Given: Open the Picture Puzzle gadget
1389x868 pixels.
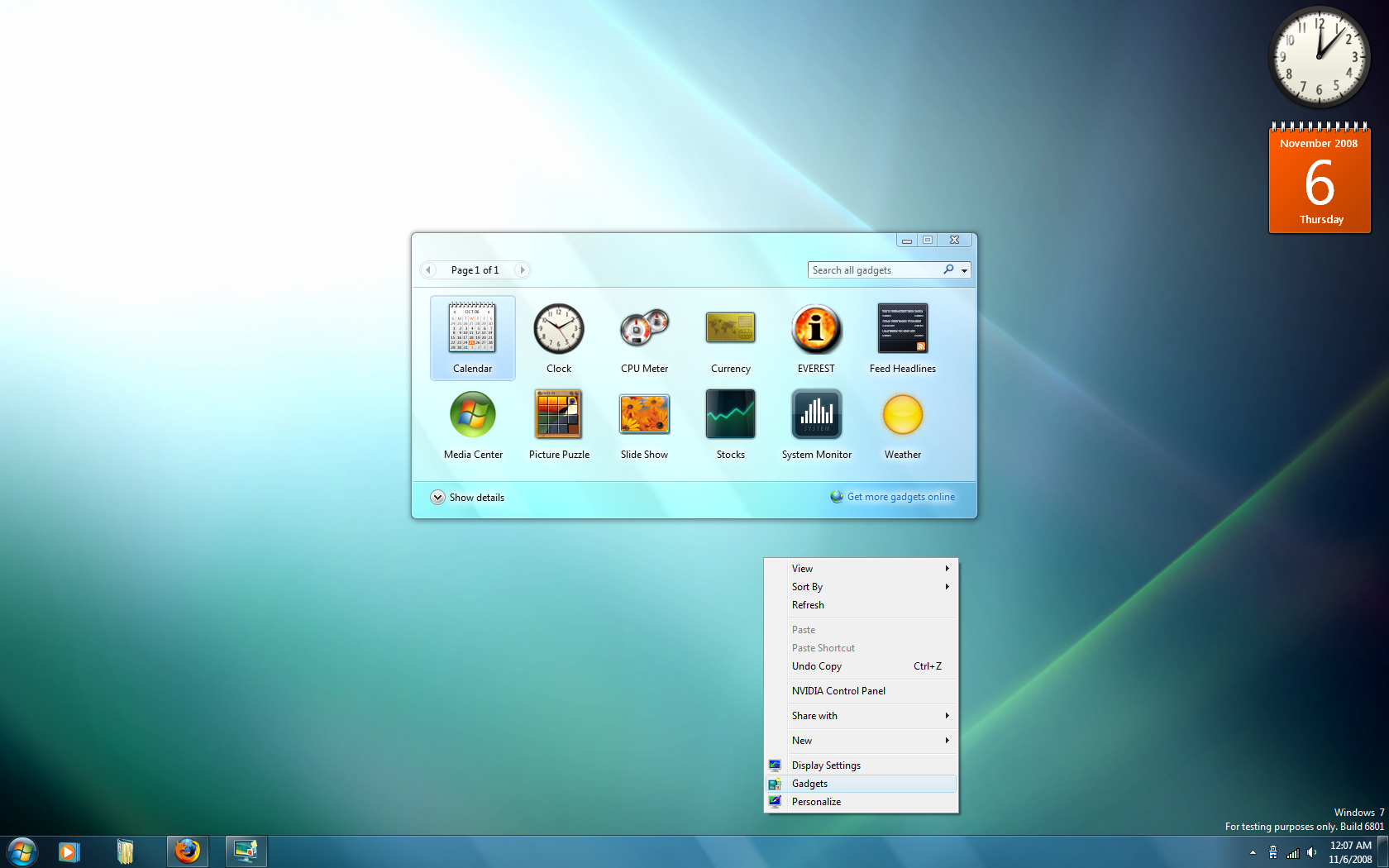Looking at the screenshot, I should pyautogui.click(x=558, y=423).
